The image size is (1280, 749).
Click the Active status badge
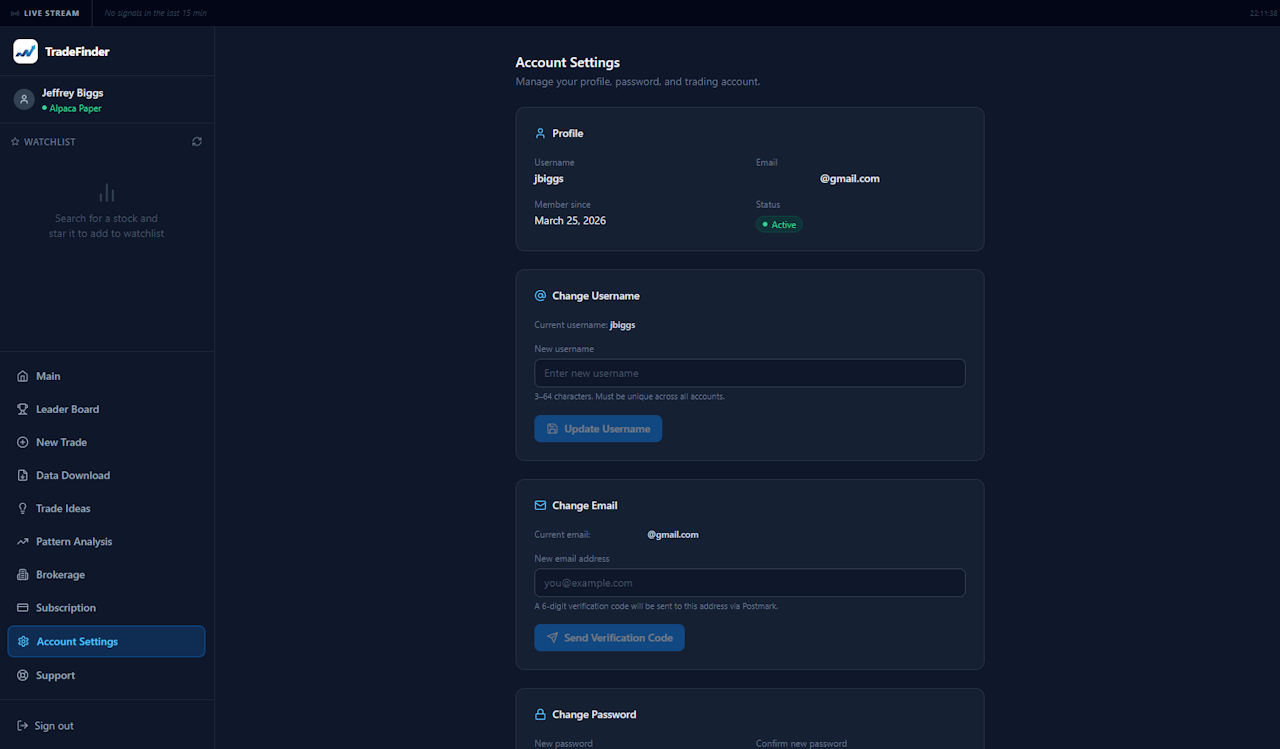[x=779, y=225]
